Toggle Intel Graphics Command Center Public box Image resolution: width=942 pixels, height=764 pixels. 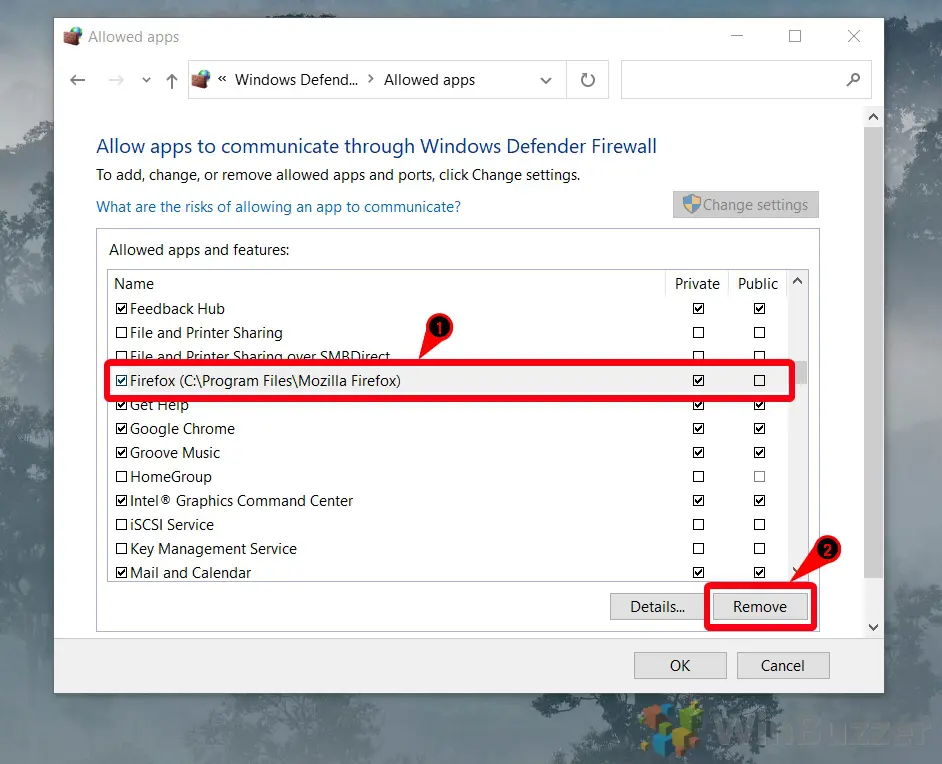point(759,501)
